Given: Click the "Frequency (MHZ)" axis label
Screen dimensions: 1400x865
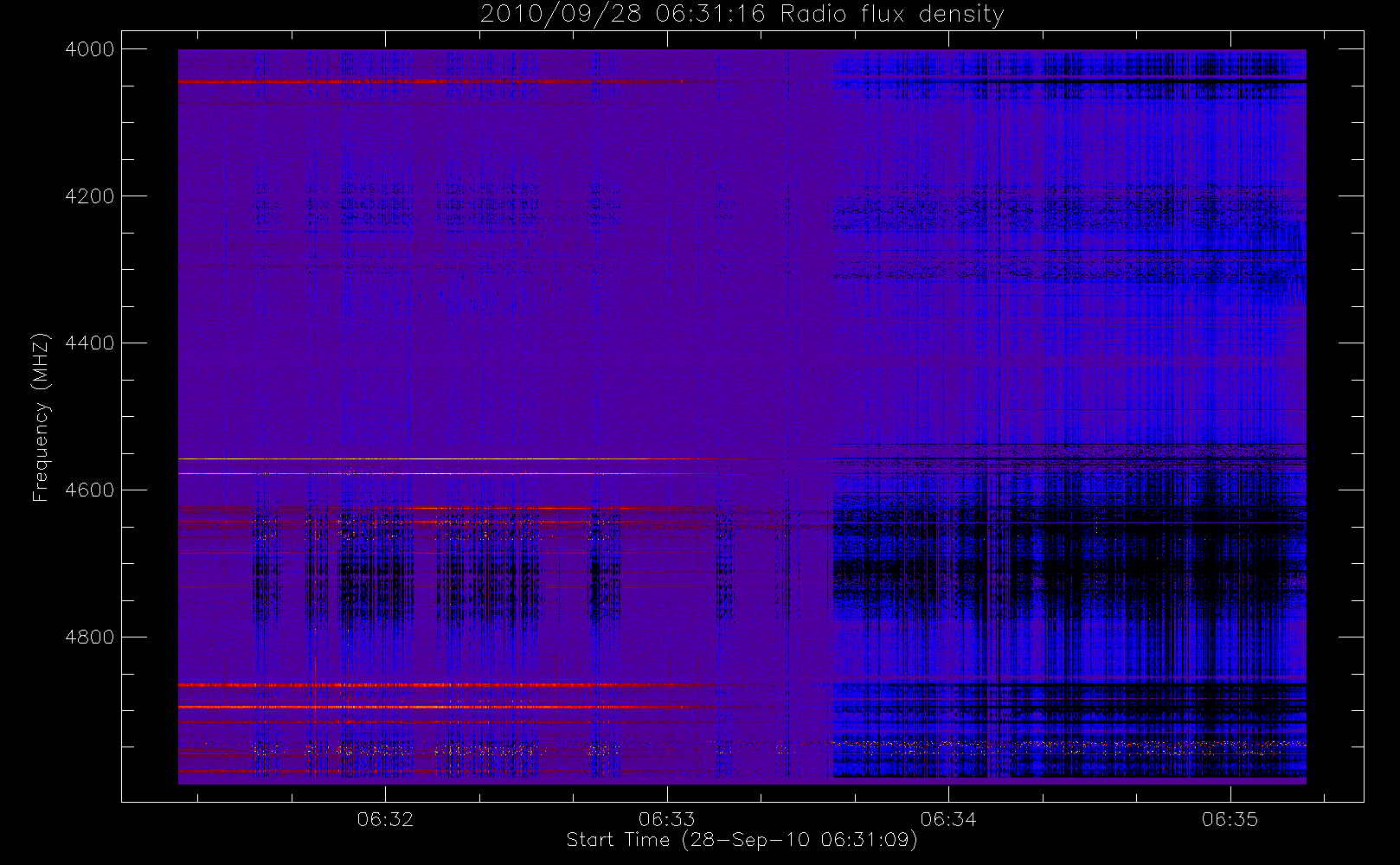Looking at the screenshot, I should pyautogui.click(x=40, y=417).
